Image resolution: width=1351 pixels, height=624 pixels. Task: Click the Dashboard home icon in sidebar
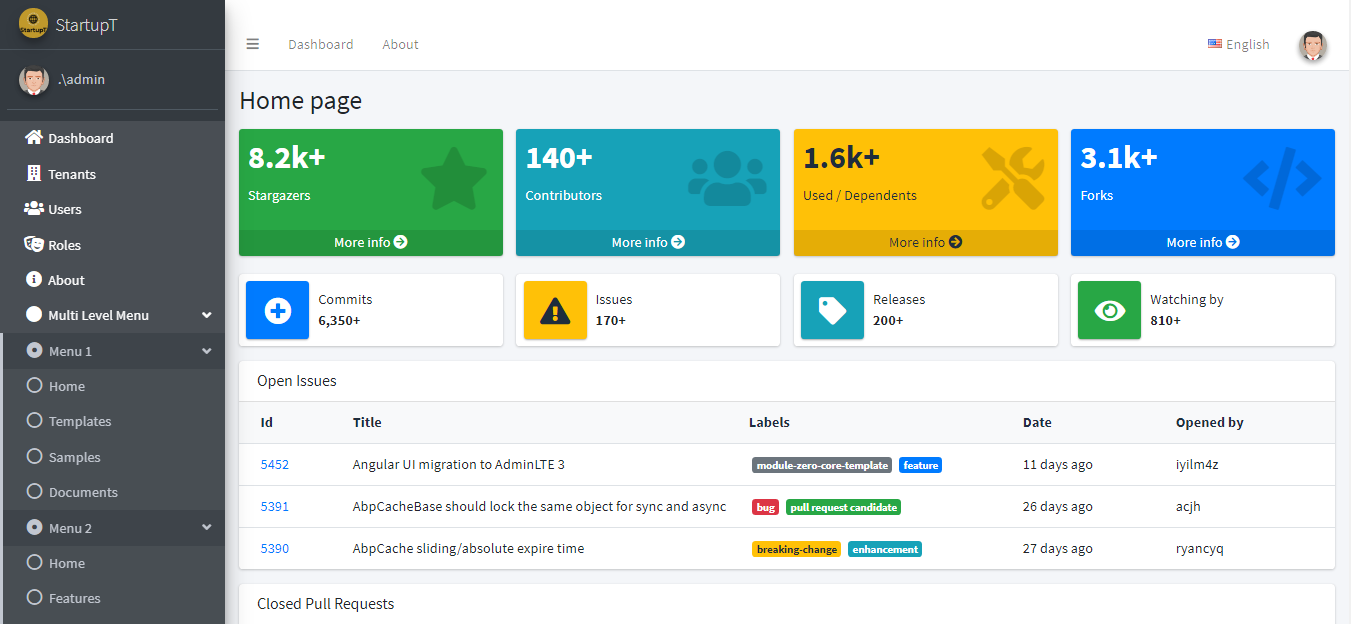34,138
